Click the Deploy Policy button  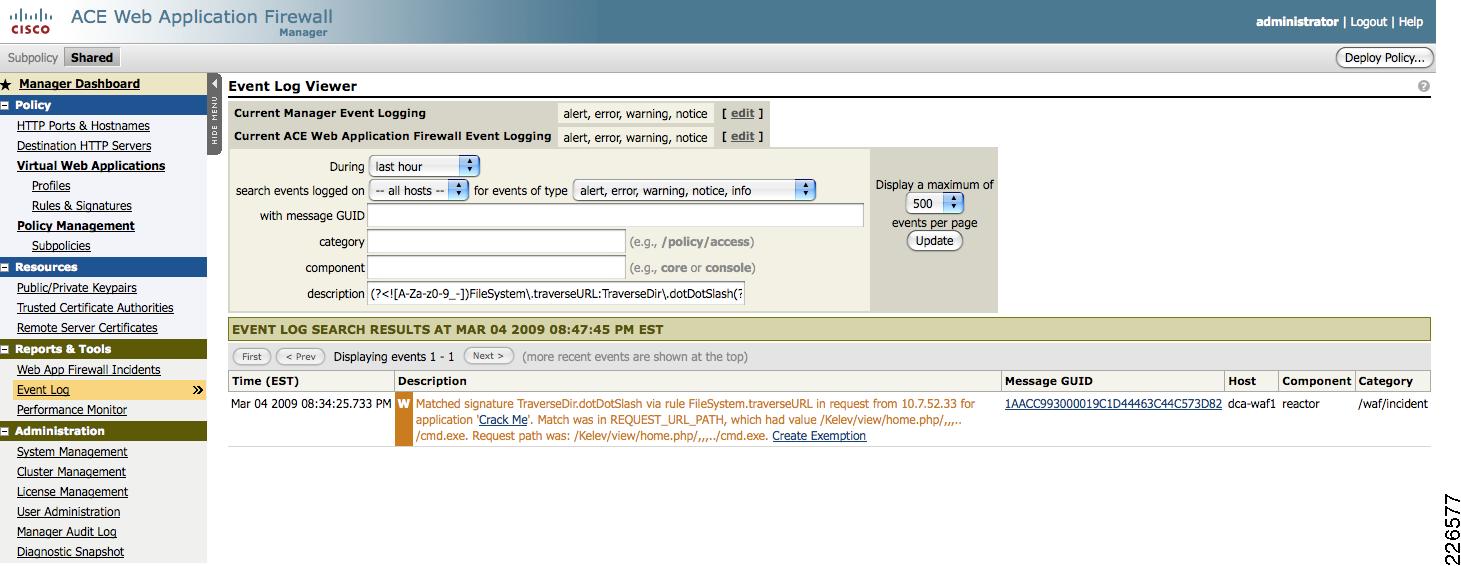coord(1385,58)
